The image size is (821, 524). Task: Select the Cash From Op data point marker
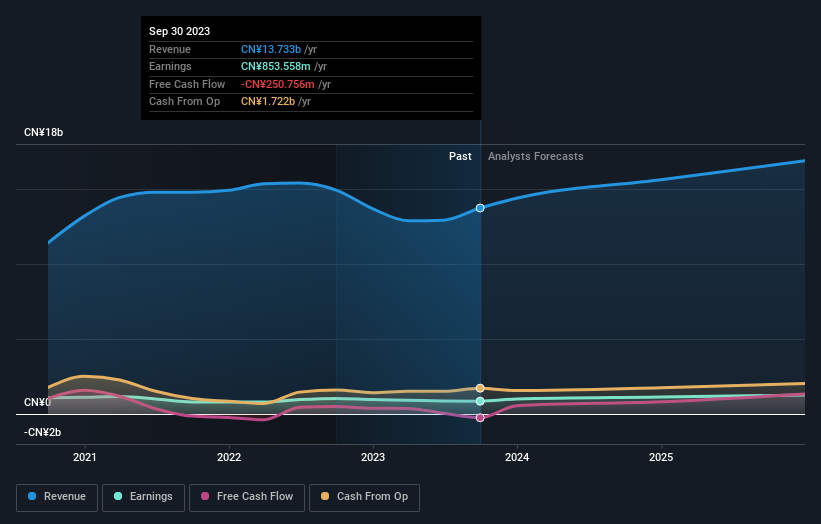(480, 388)
